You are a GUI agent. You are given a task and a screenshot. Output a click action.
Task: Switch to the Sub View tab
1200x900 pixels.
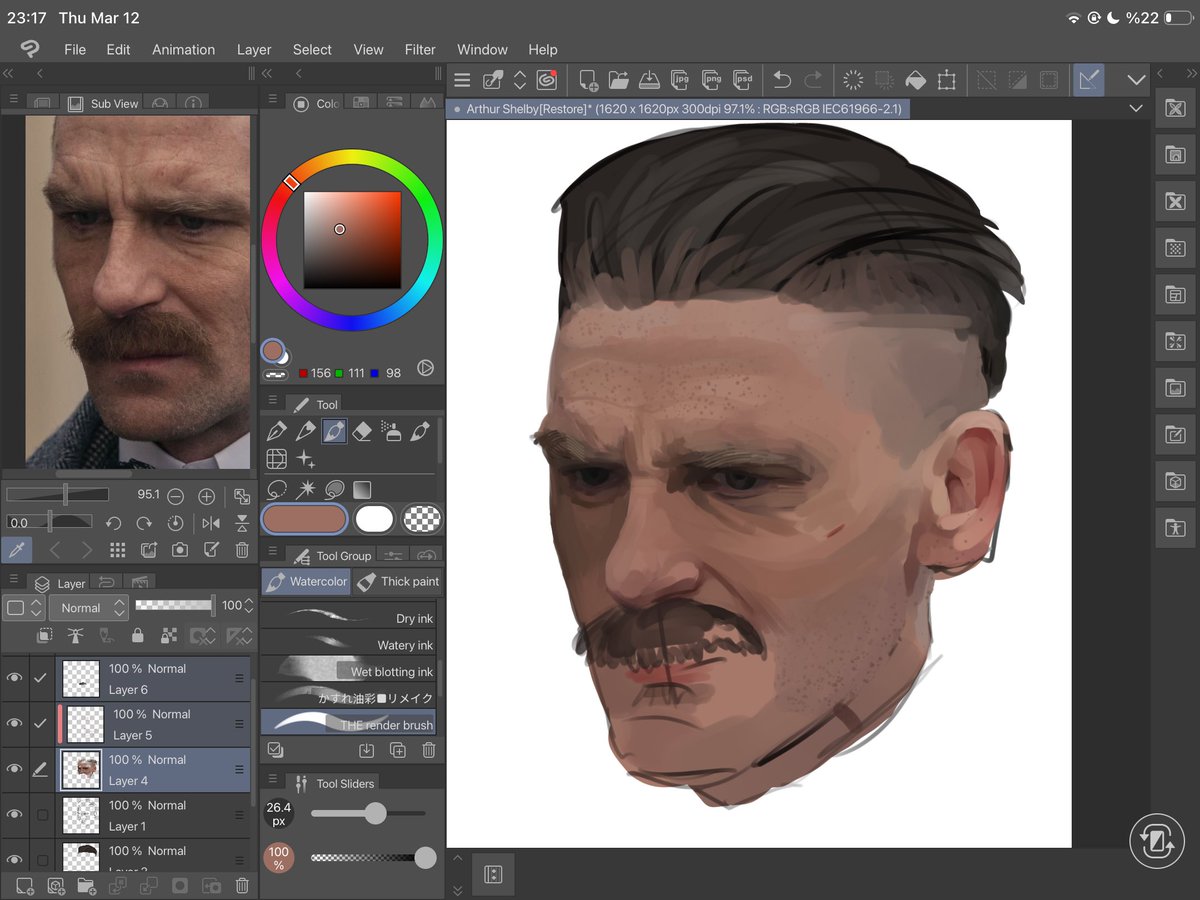point(102,103)
